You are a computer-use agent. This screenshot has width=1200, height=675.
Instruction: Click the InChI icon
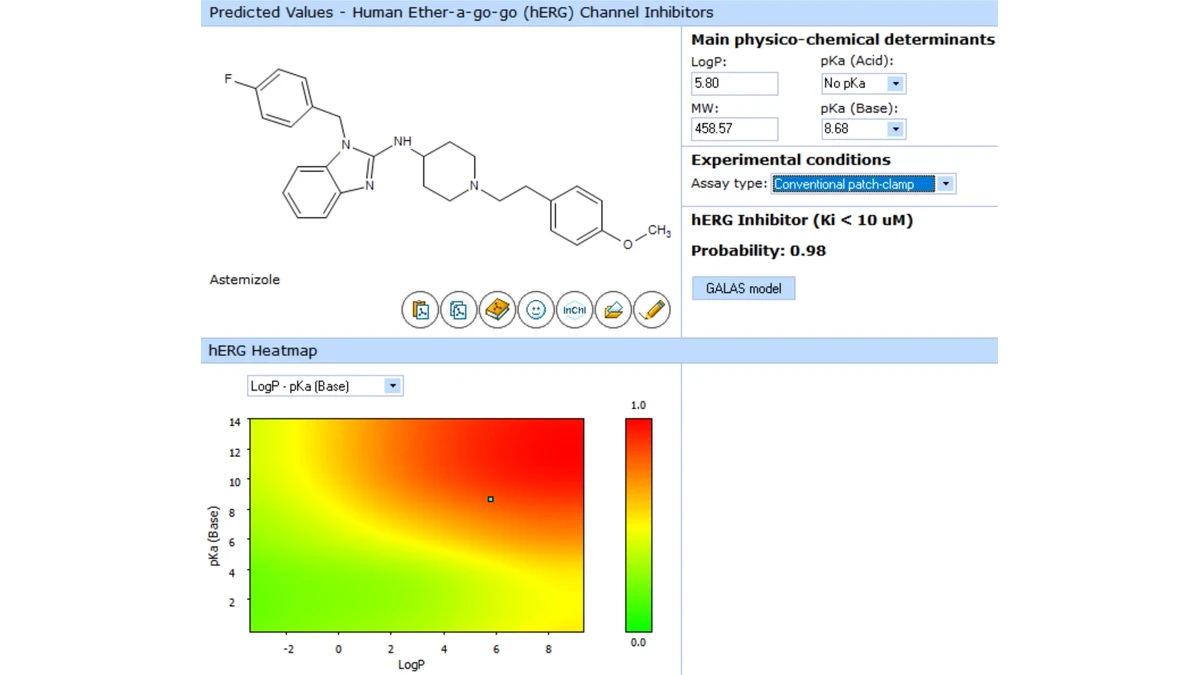pos(574,310)
